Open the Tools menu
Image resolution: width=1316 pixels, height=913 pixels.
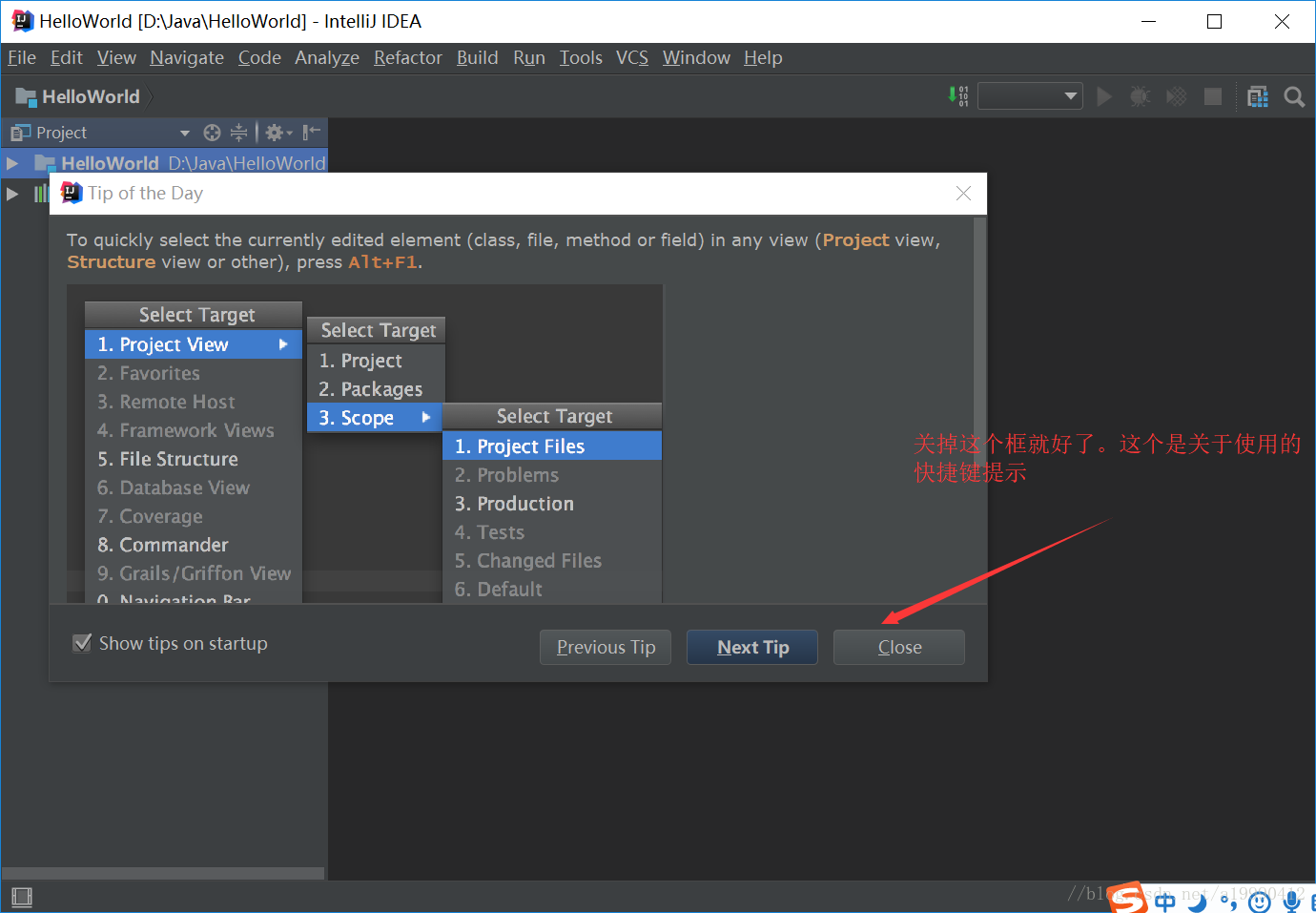[581, 58]
